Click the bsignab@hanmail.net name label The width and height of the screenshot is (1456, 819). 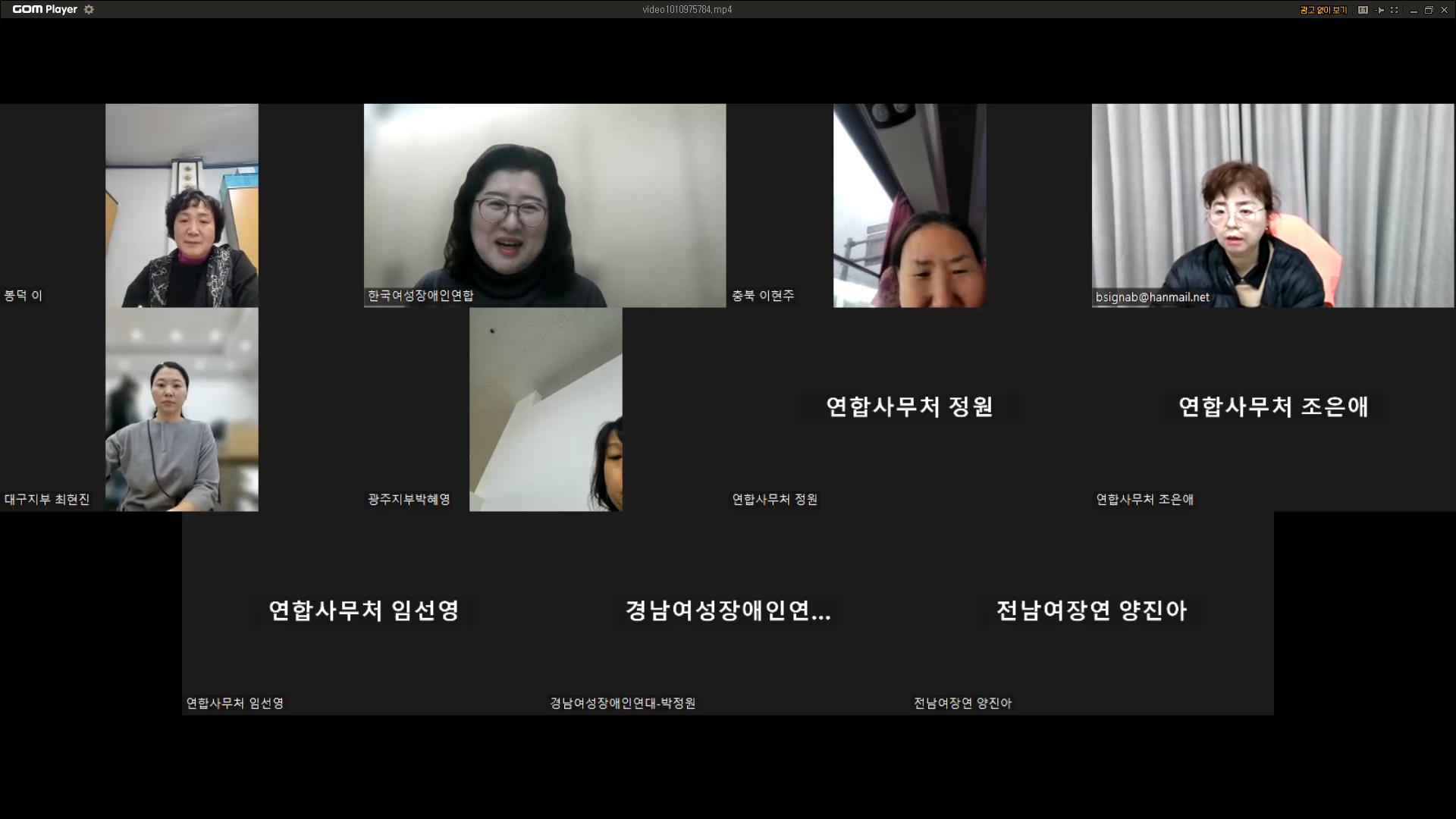(1152, 297)
